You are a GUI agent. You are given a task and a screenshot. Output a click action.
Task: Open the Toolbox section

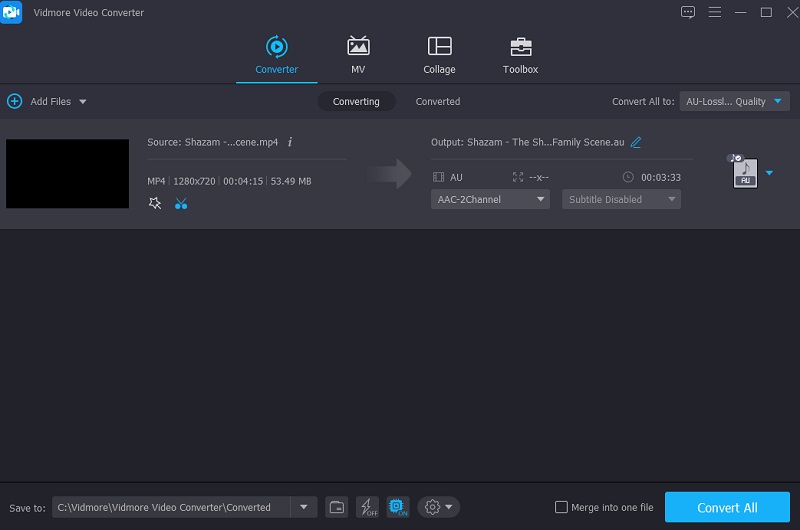pyautogui.click(x=520, y=54)
